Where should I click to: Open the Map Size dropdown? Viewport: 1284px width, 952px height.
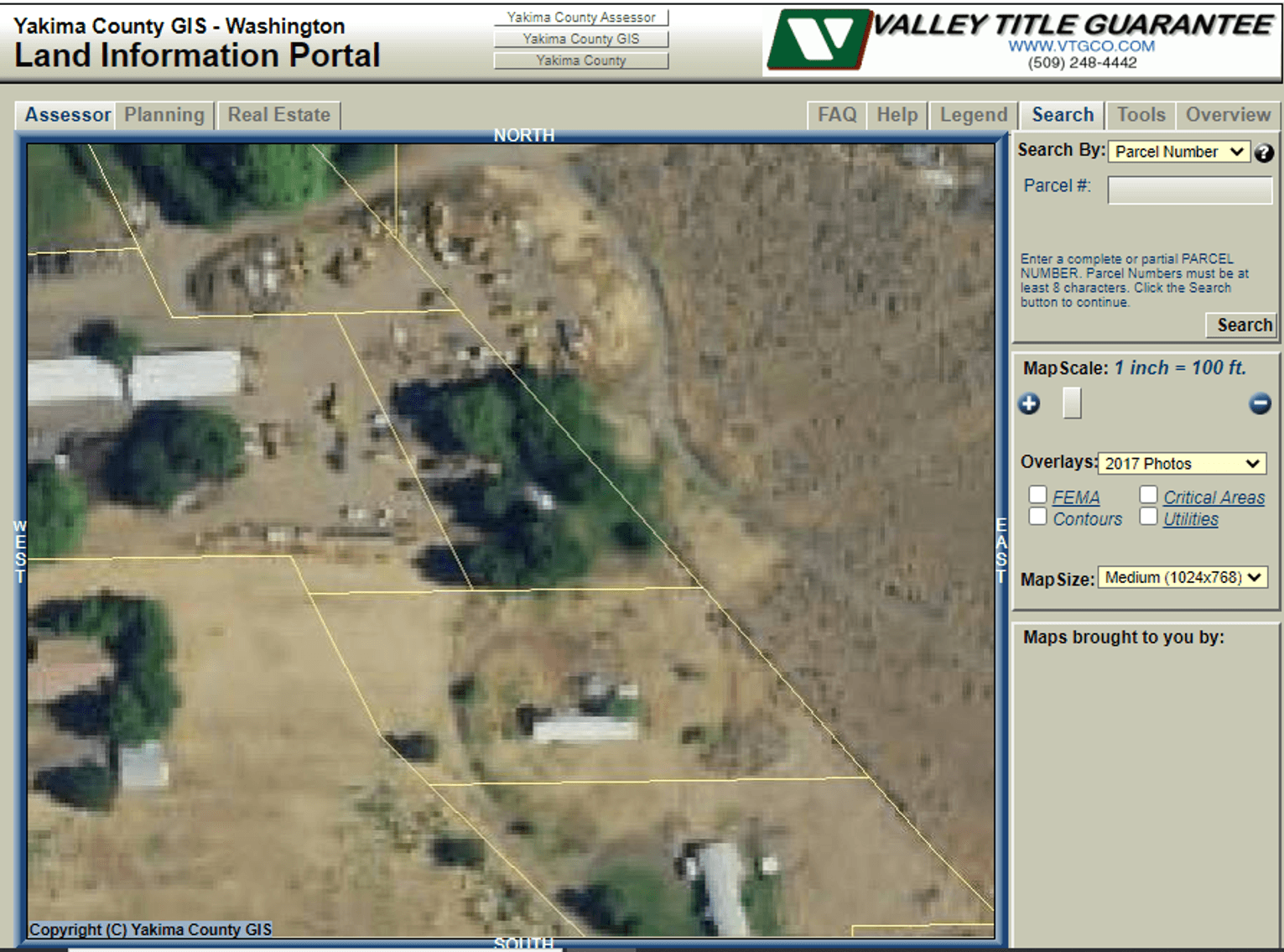1183,578
